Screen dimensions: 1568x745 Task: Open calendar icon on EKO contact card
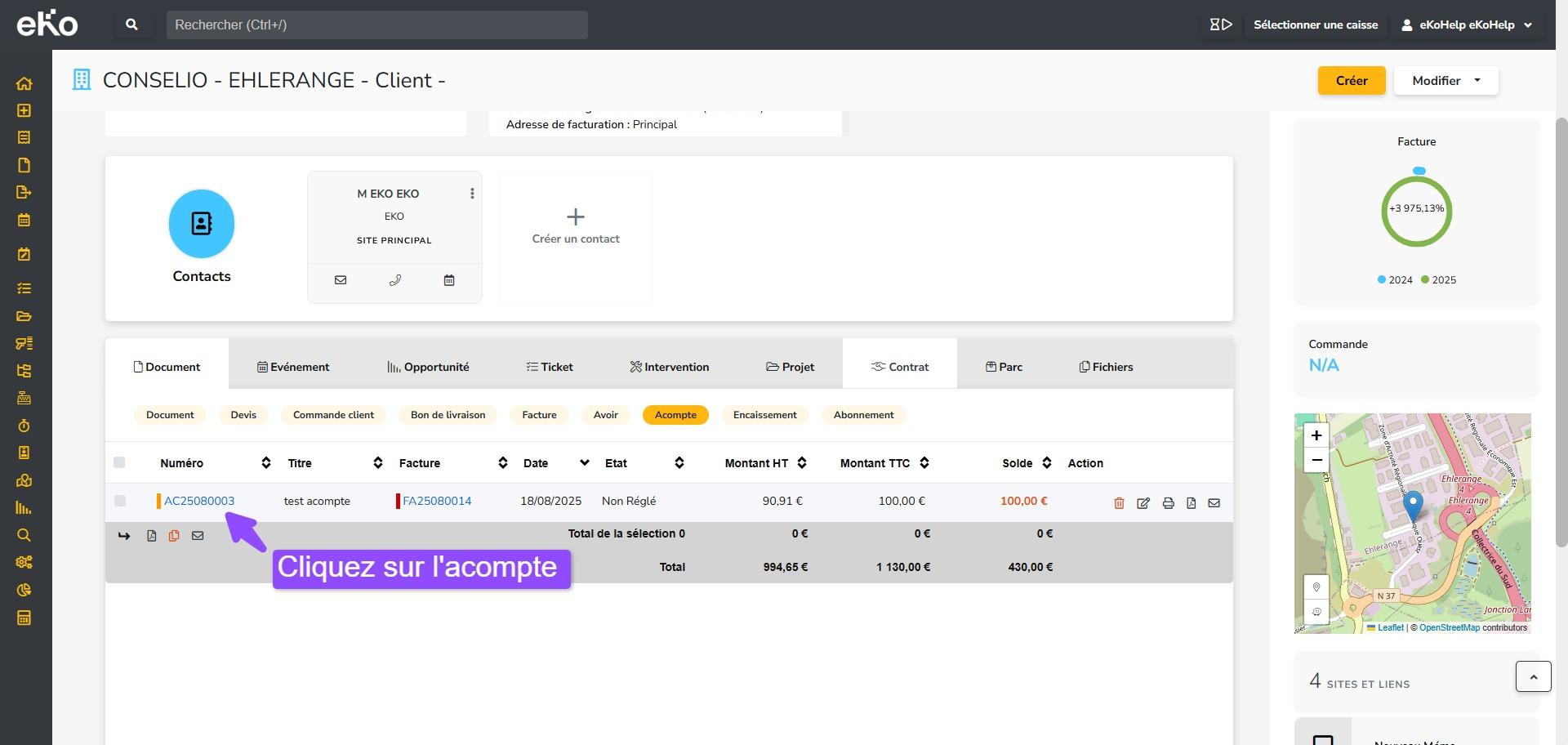pos(448,280)
